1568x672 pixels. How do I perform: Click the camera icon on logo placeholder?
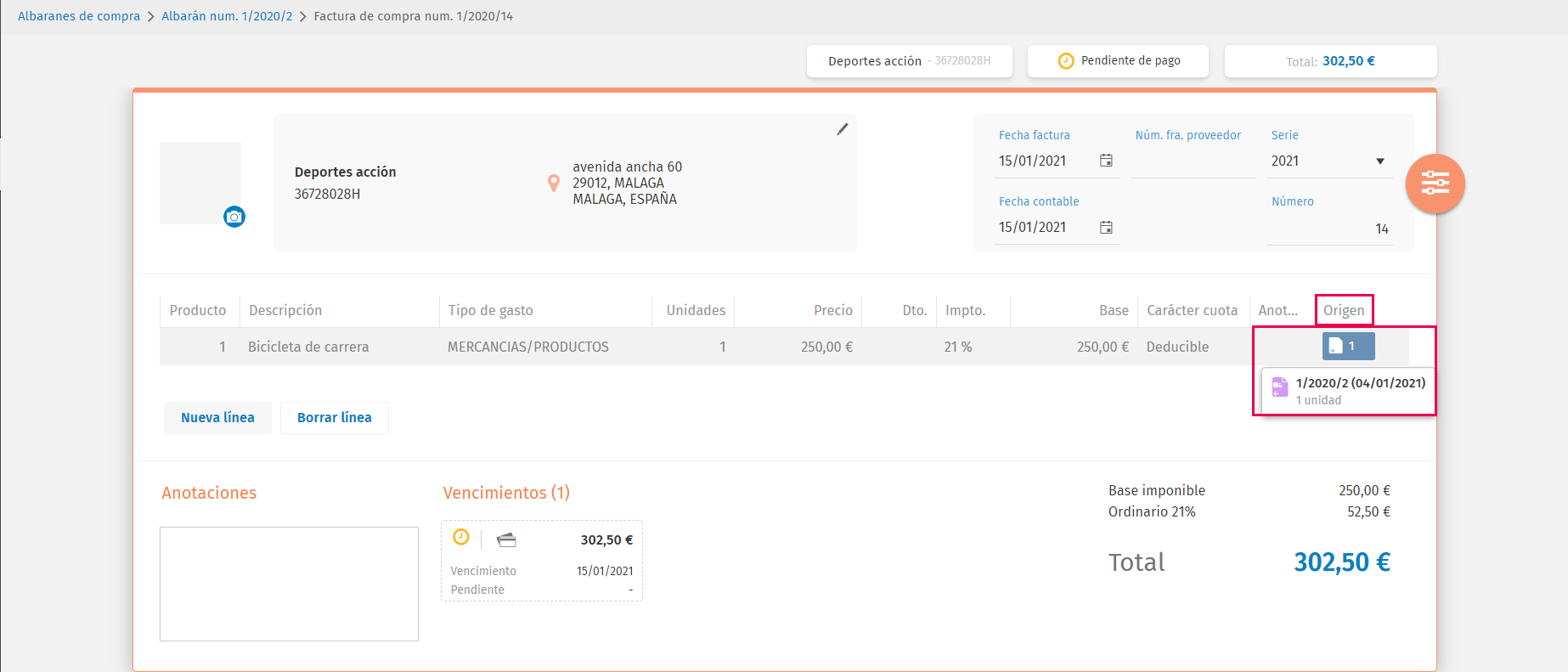click(x=234, y=217)
